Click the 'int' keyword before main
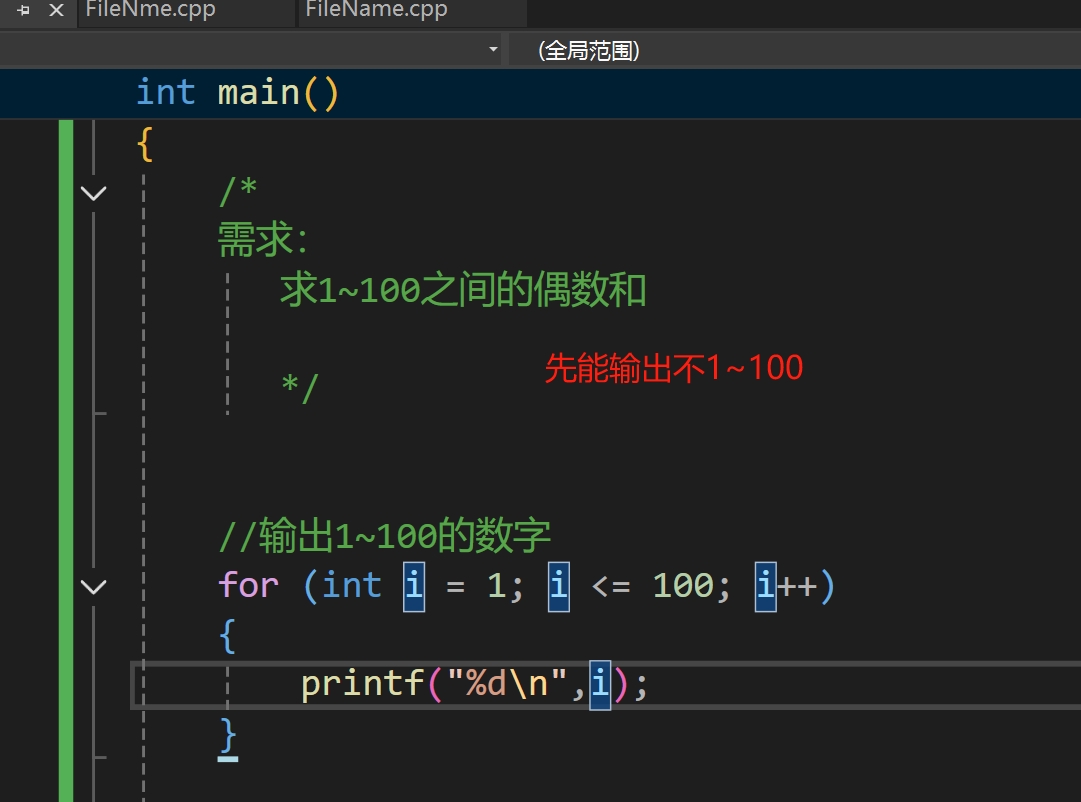The image size is (1081, 802). (165, 92)
